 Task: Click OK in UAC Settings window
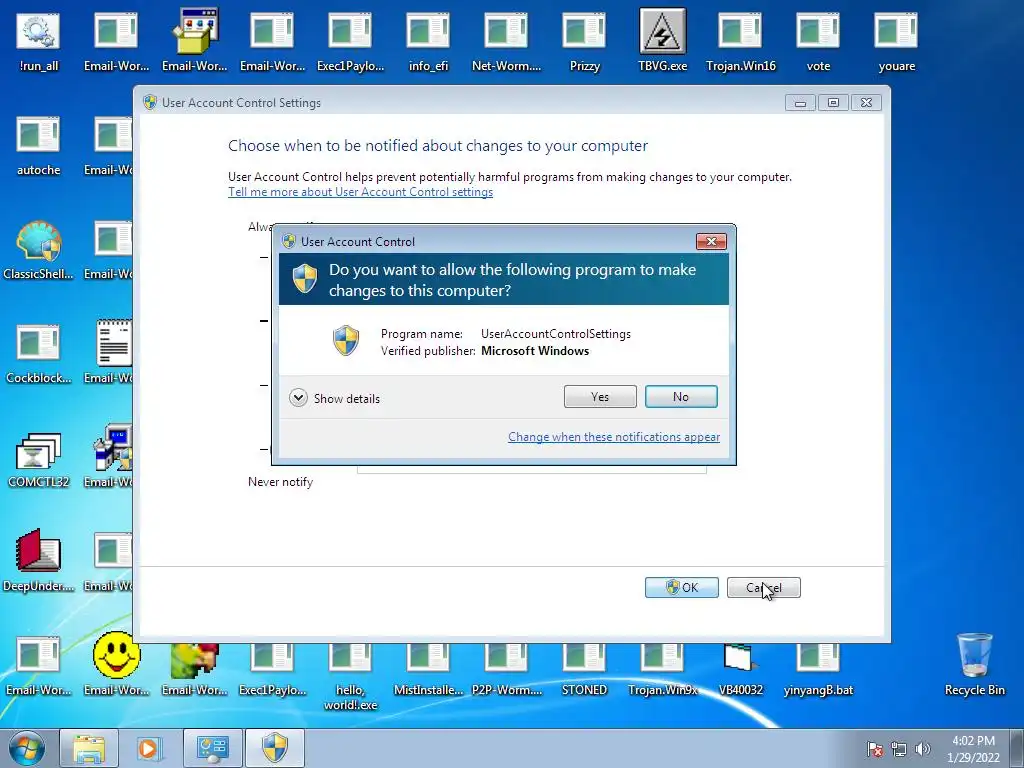[681, 587]
